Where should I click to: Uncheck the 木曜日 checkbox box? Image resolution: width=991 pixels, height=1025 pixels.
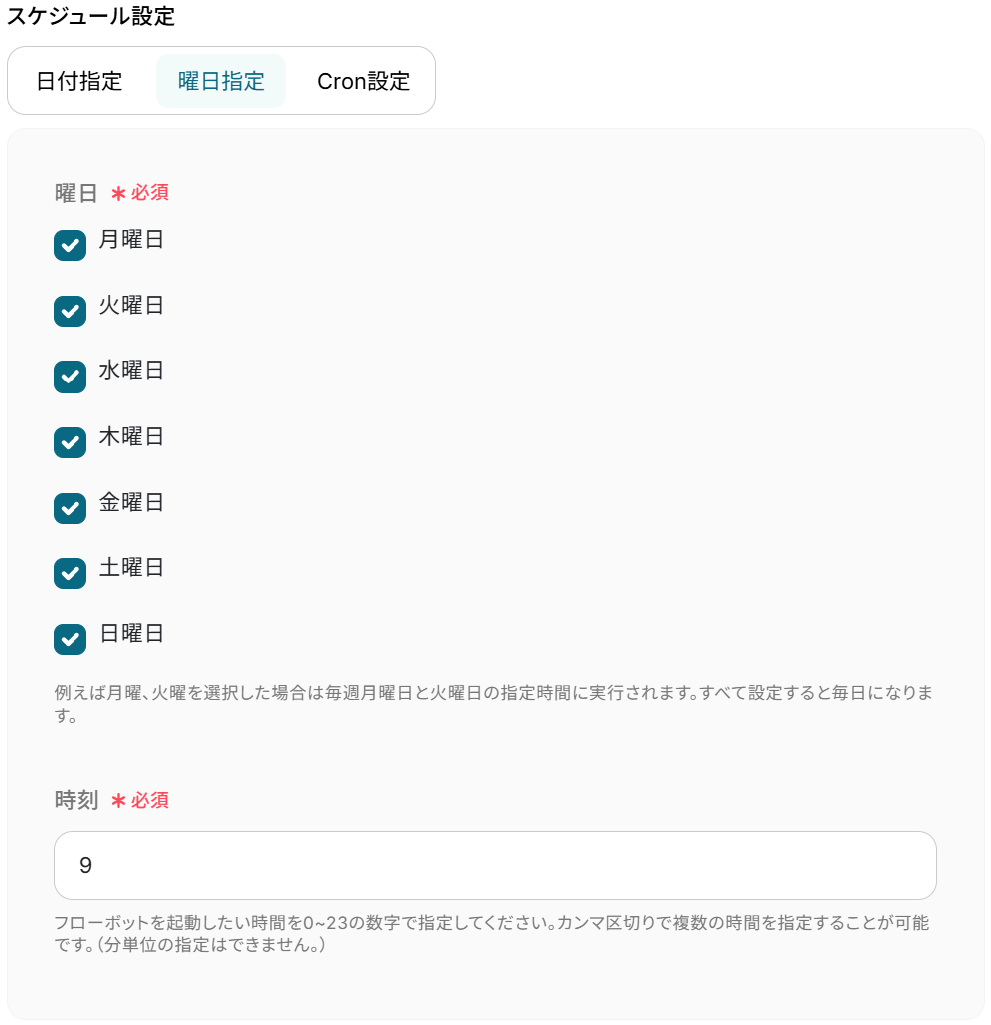pos(70,443)
